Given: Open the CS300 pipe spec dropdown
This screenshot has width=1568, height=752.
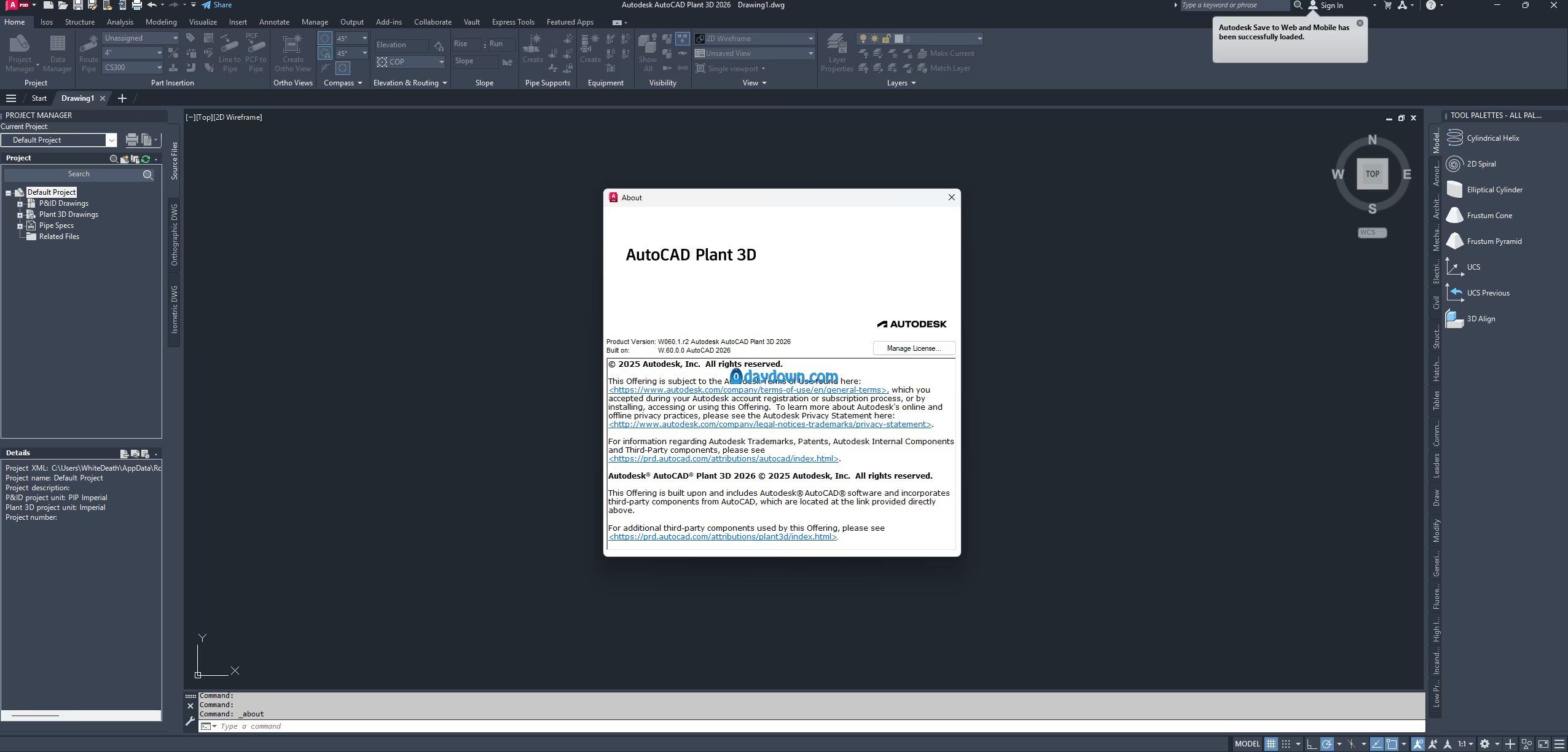Looking at the screenshot, I should point(133,68).
